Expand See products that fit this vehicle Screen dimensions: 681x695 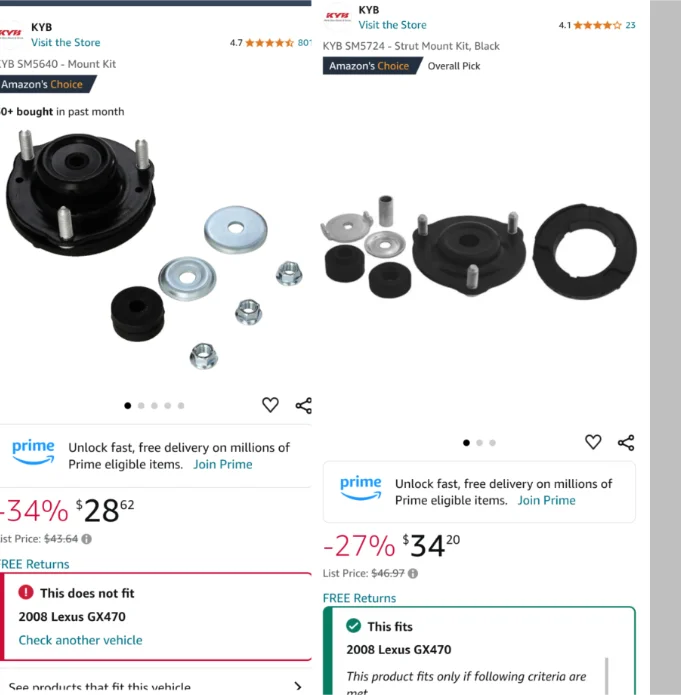point(155,686)
